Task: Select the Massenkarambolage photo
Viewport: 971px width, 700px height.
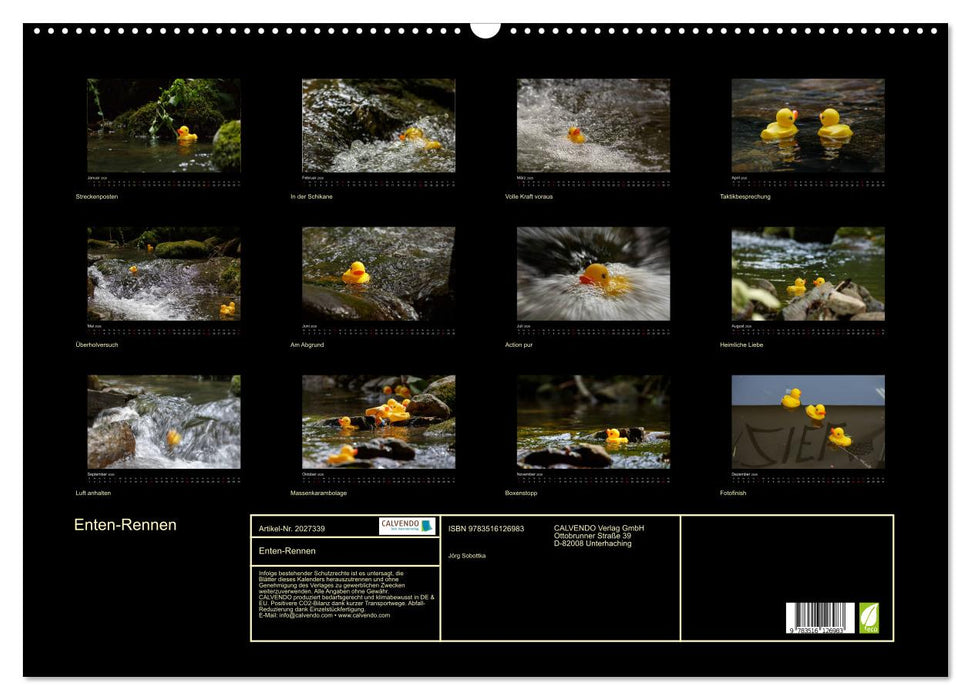Action: tap(378, 422)
